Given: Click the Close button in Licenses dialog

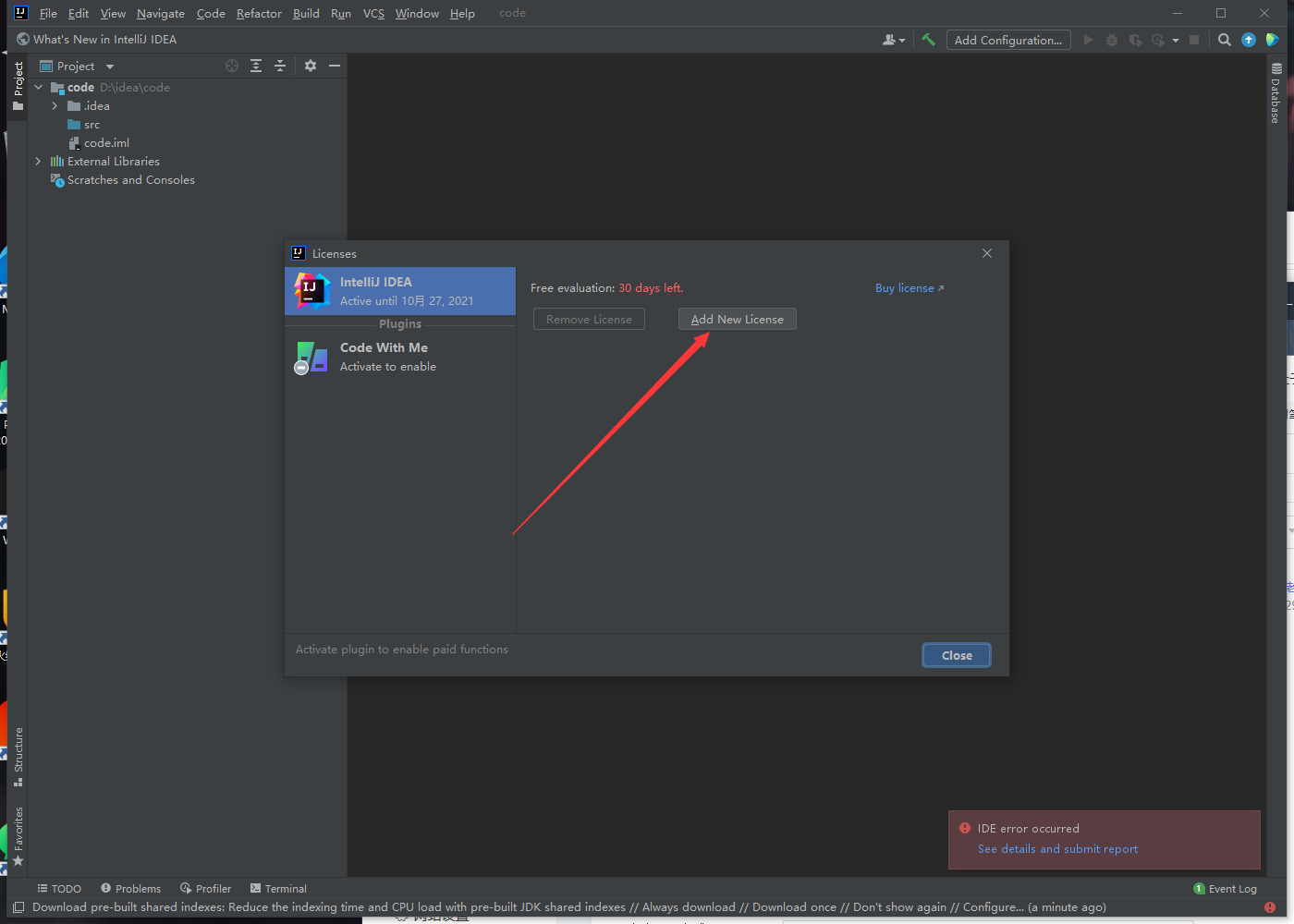Looking at the screenshot, I should point(957,655).
